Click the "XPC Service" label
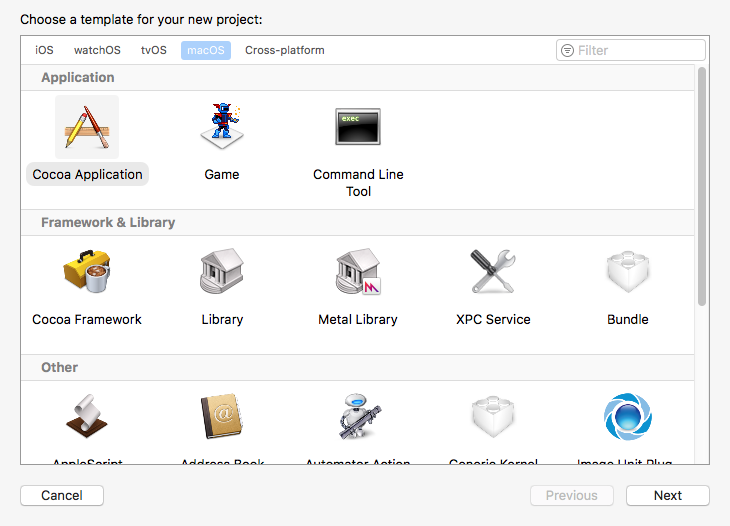Viewport: 730px width, 526px height. pyautogui.click(x=493, y=319)
